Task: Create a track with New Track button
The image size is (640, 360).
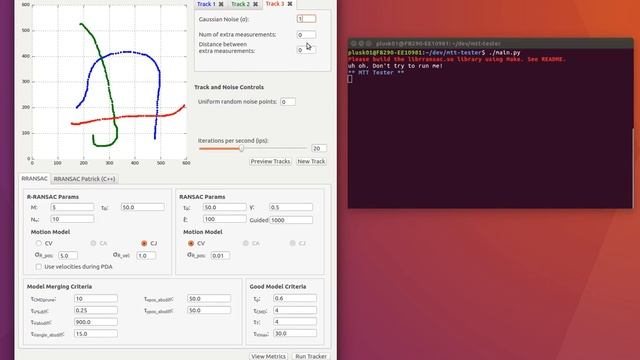Action: coord(311,161)
